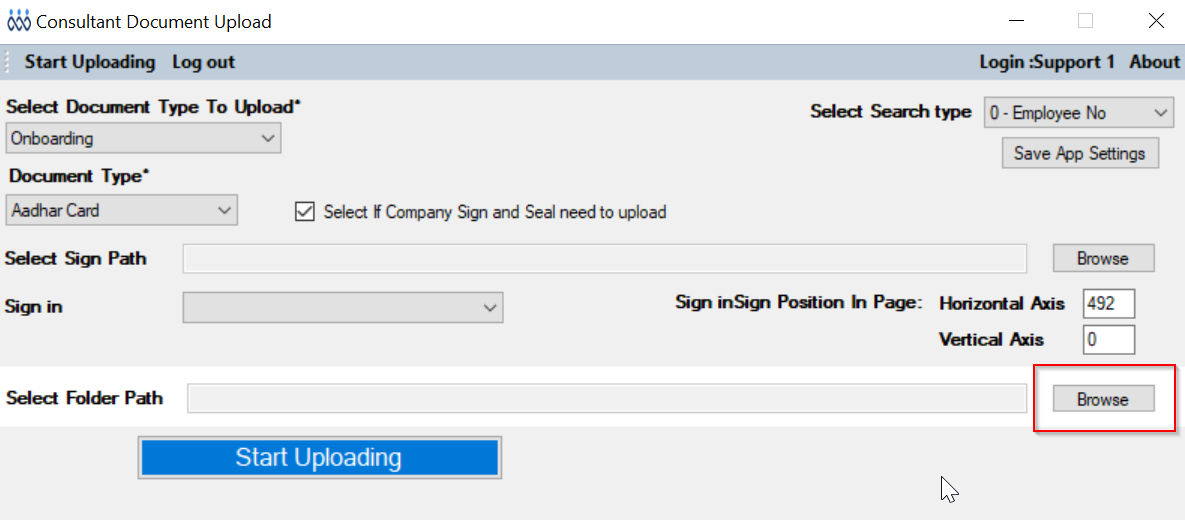Close the Consultant Document Upload window
This screenshot has height=520, width=1185.
pos(1156,21)
